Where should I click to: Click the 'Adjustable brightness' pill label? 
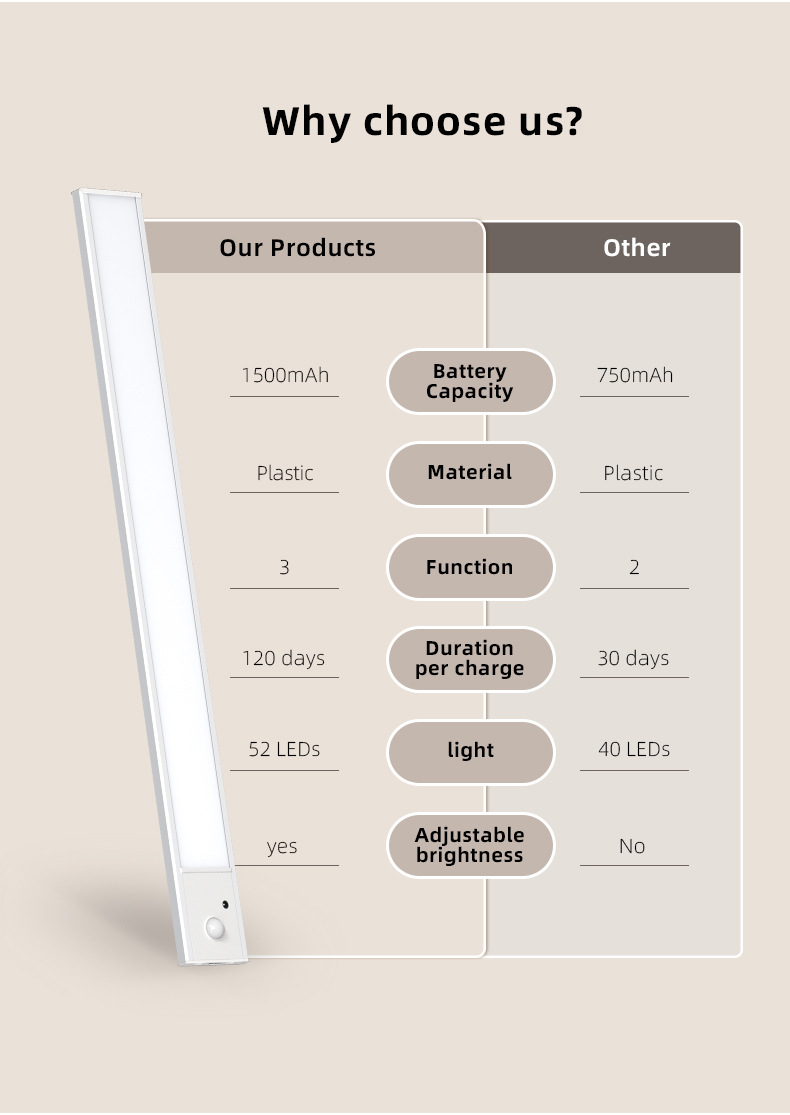(470, 845)
